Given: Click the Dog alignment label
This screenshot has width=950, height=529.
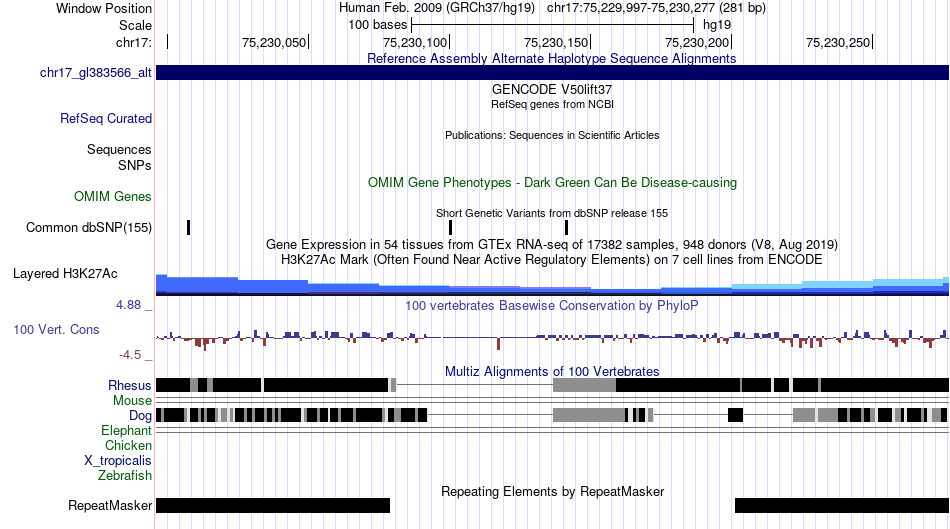Looking at the screenshot, I should pos(141,415).
